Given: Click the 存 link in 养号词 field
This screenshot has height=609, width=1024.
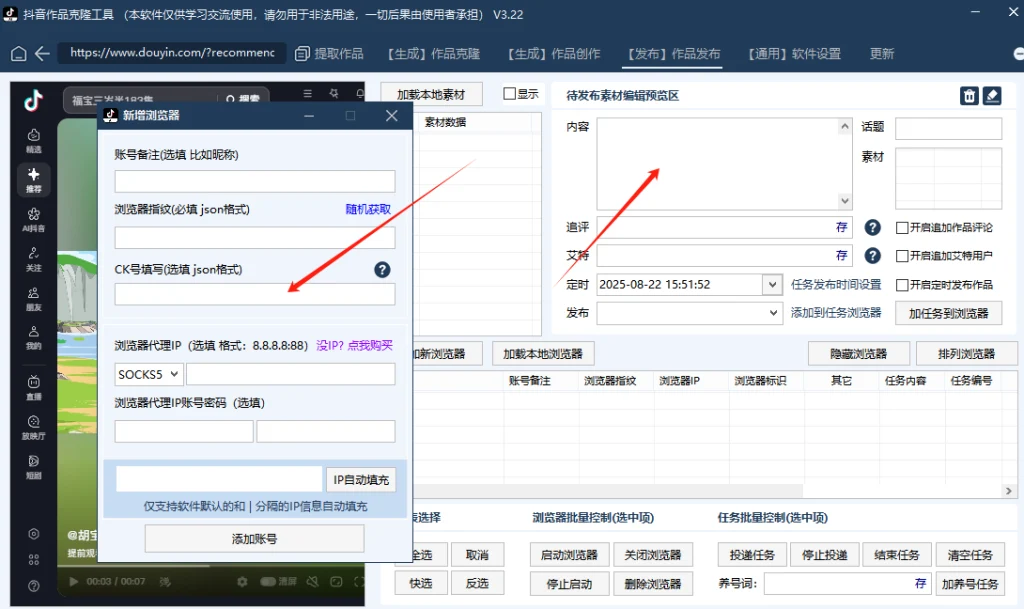Looking at the screenshot, I should click(920, 583).
